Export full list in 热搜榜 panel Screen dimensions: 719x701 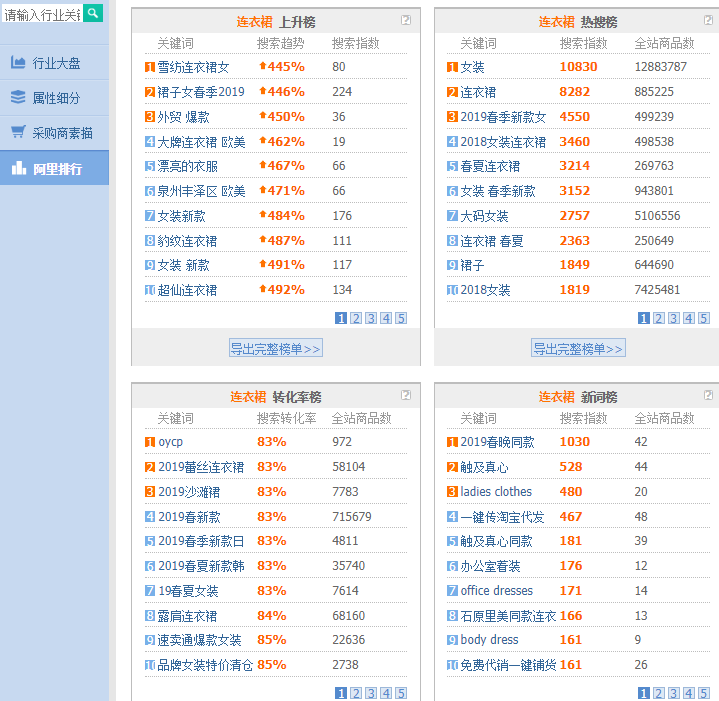point(578,348)
